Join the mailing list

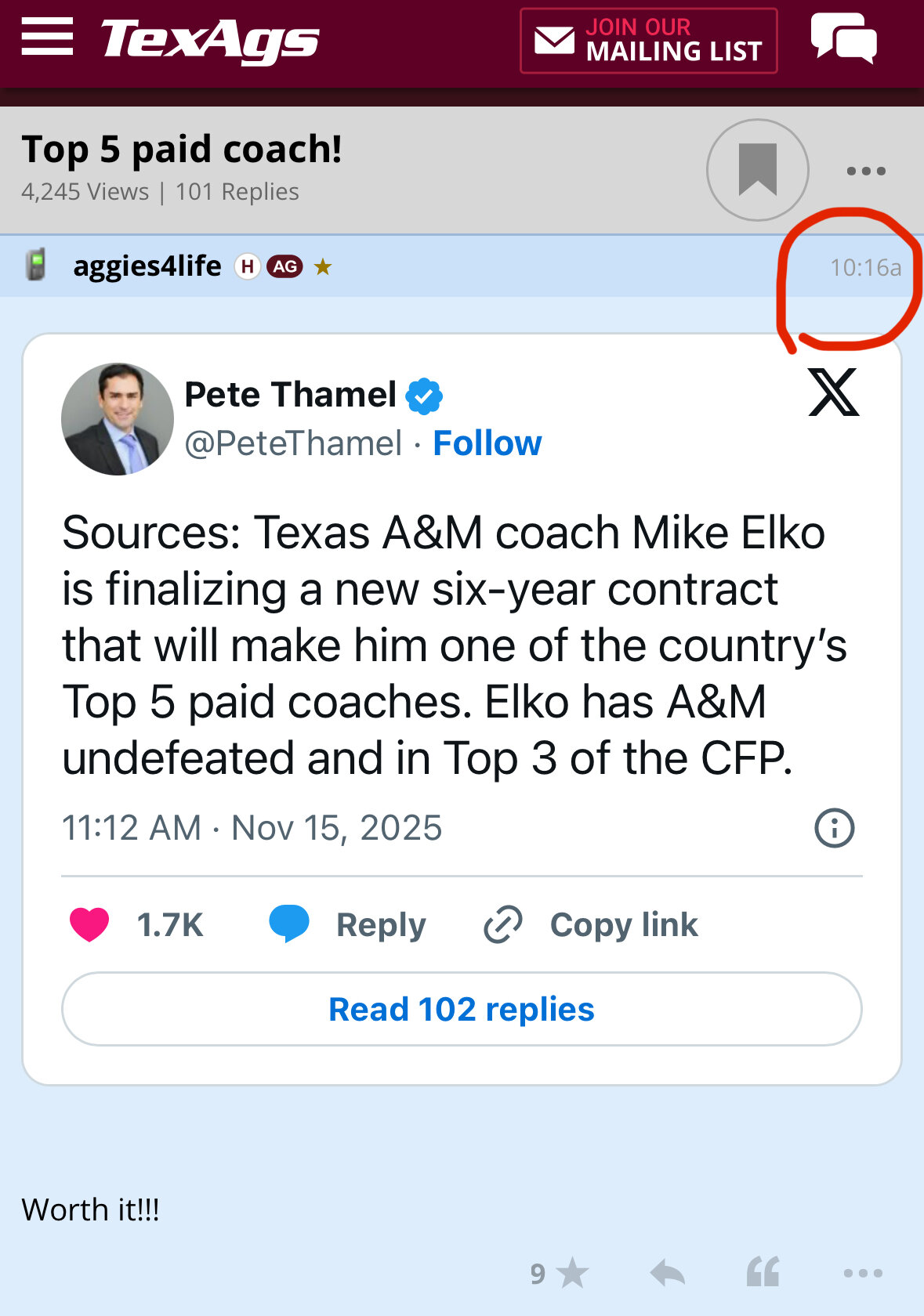click(648, 41)
